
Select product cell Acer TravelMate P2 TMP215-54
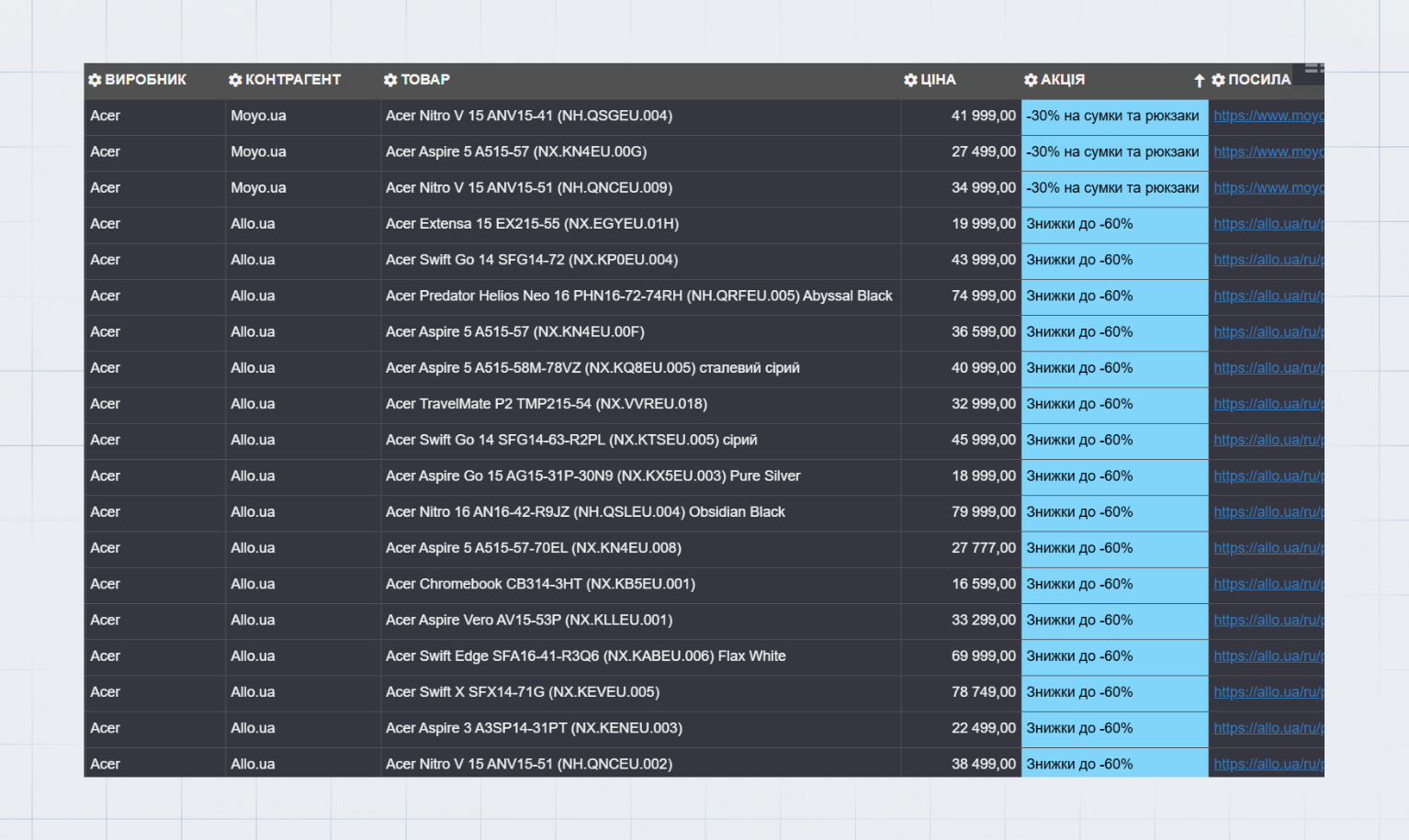(x=640, y=404)
